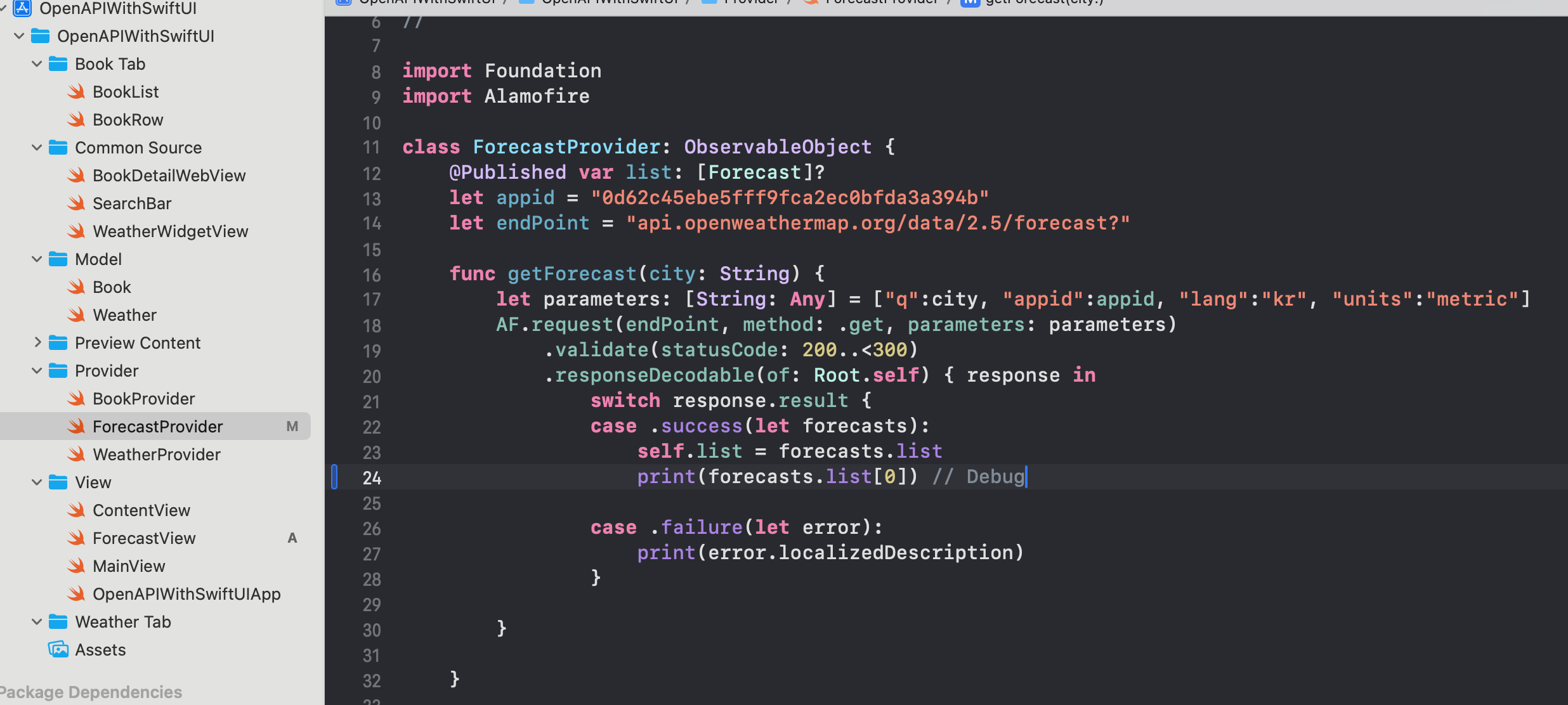Click the BookProvider swift file icon

click(77, 399)
